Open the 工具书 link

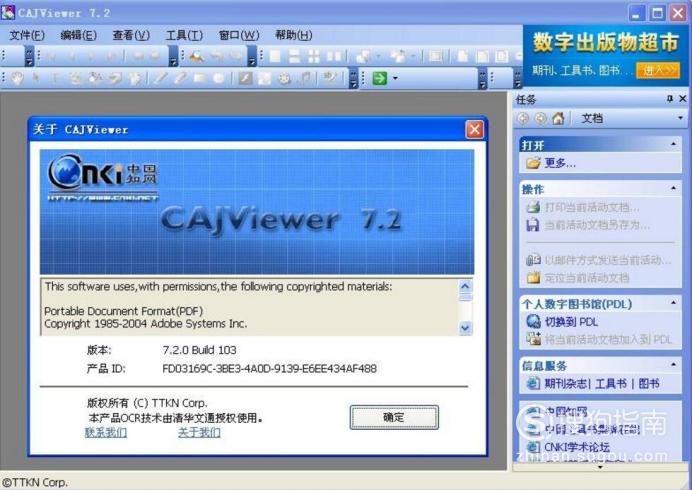(611, 383)
